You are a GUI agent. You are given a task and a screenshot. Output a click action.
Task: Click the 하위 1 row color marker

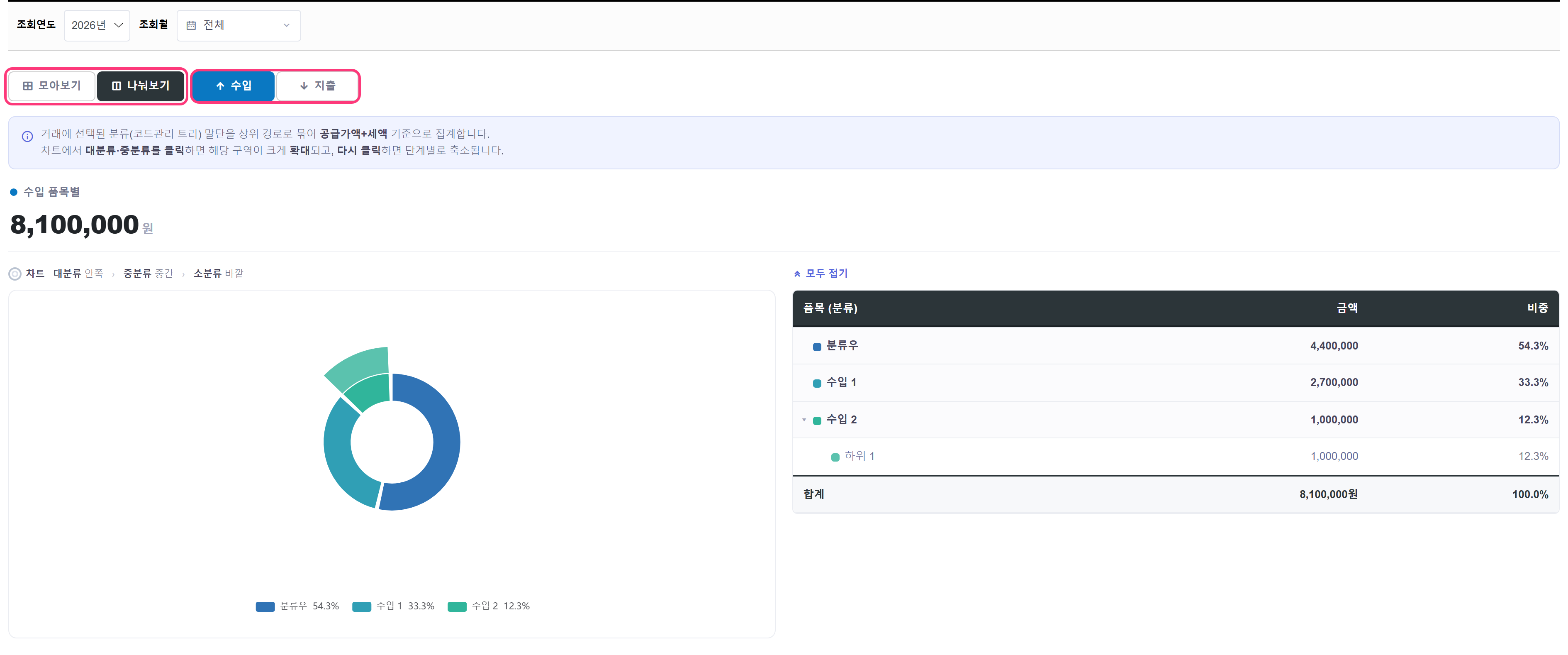(835, 457)
